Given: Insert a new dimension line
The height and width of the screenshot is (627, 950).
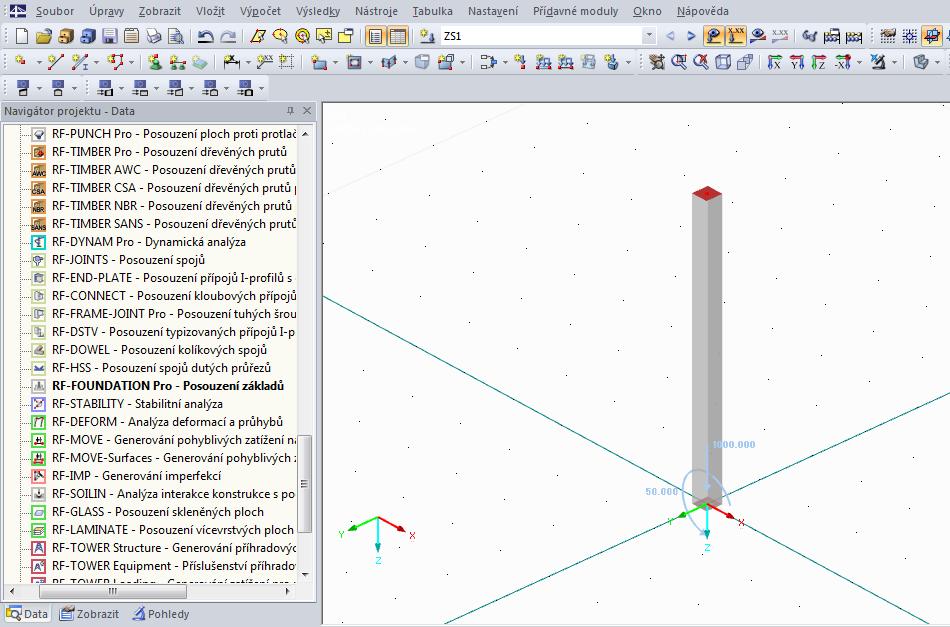Looking at the screenshot, I should tap(231, 62).
